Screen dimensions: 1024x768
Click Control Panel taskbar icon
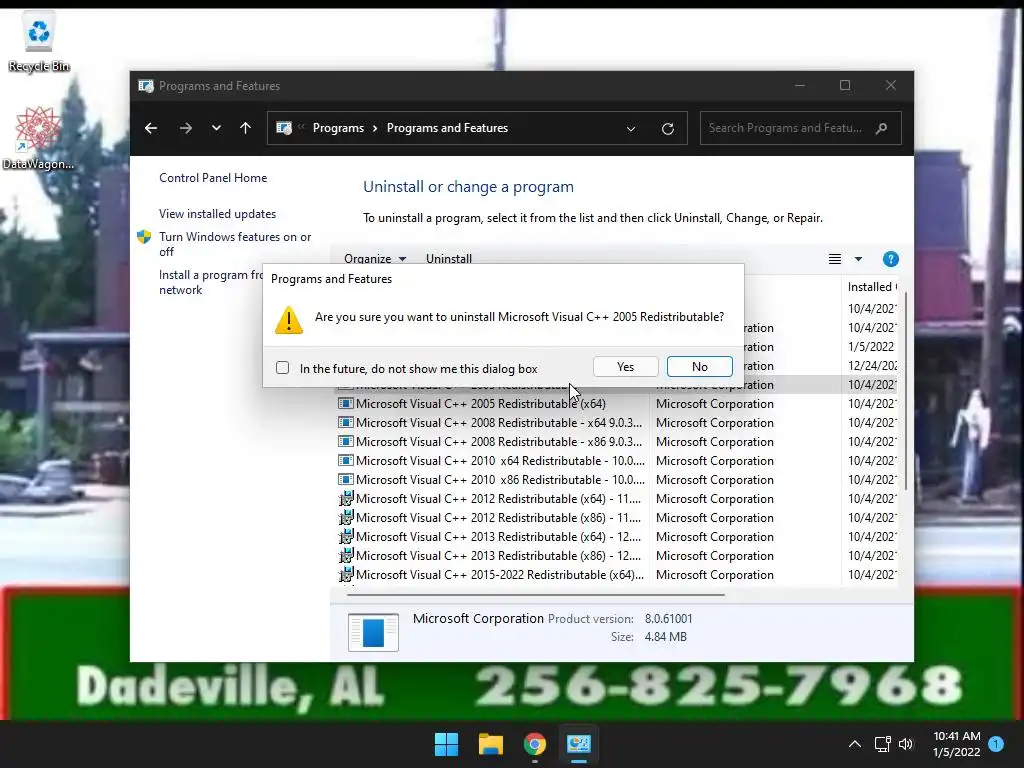coord(579,744)
